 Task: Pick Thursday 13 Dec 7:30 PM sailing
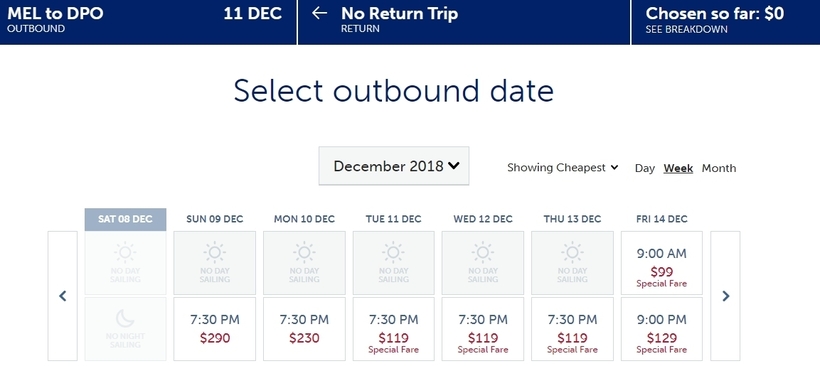pyautogui.click(x=572, y=329)
